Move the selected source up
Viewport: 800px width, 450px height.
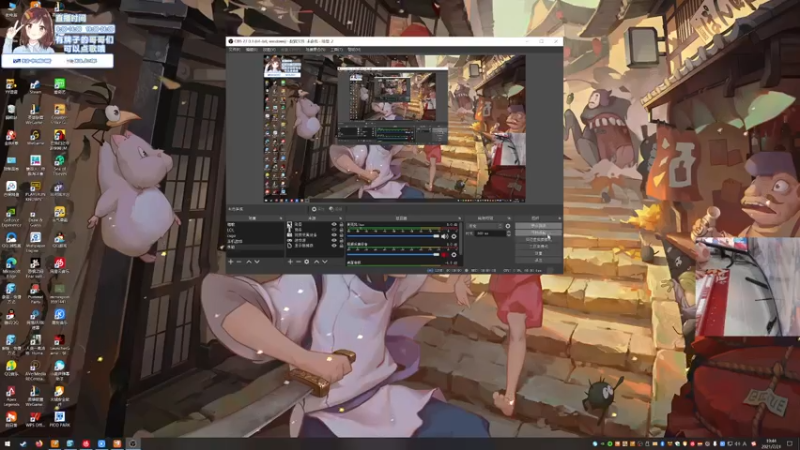(316, 262)
